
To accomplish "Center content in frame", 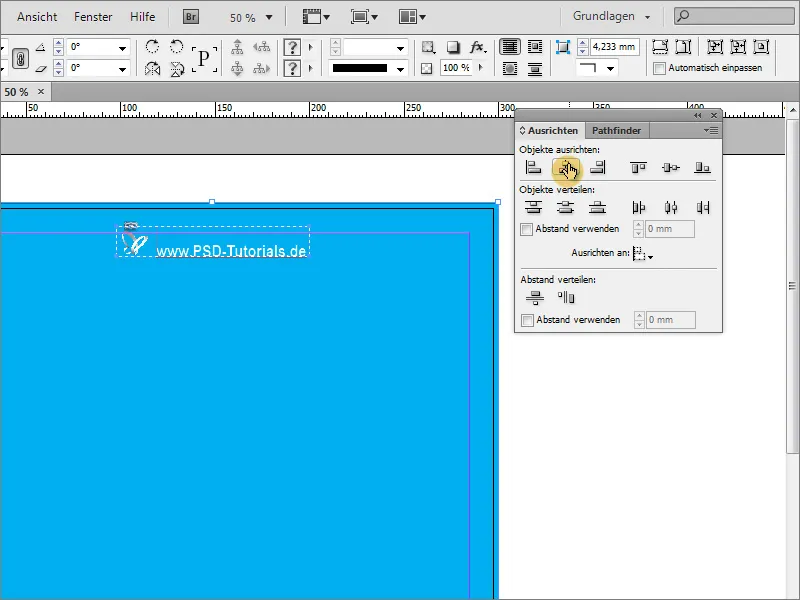I will [x=761, y=47].
